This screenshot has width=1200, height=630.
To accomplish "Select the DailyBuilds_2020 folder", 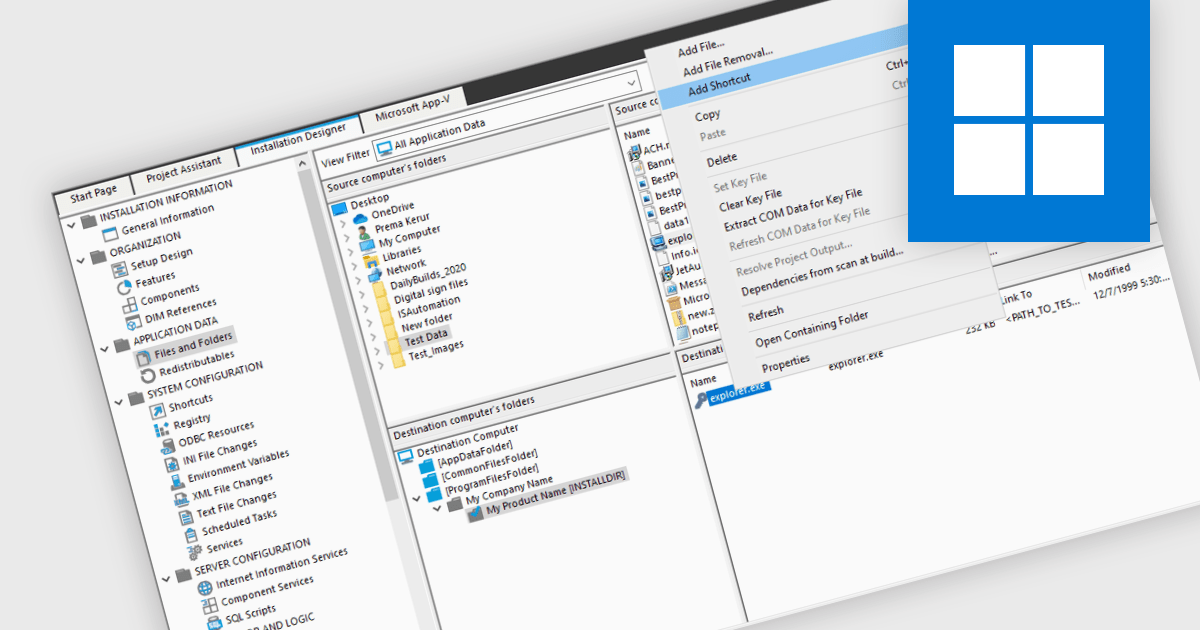I will coord(427,275).
